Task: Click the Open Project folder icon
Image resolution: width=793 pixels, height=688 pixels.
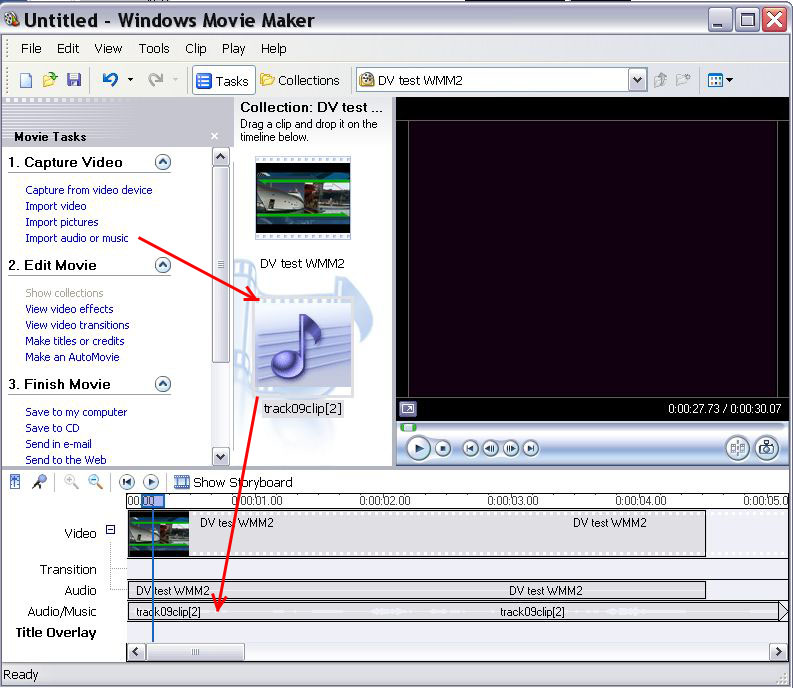Action: (x=50, y=80)
